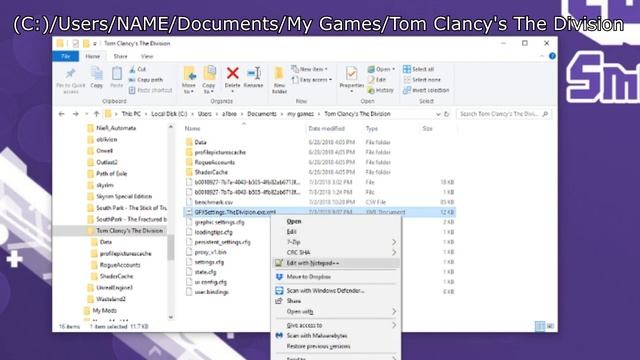The image size is (640, 360).
Task: Click Documents in the address path
Action: [x=262, y=114]
